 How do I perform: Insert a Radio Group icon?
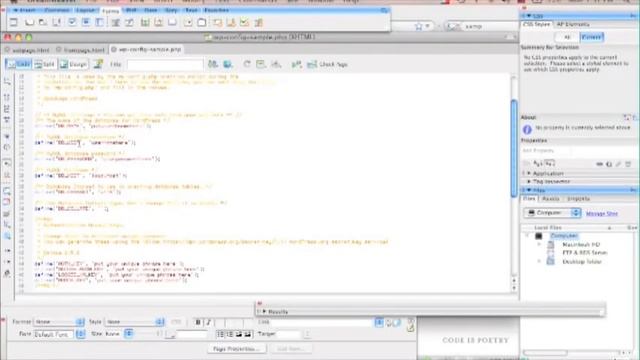(x=100, y=22)
